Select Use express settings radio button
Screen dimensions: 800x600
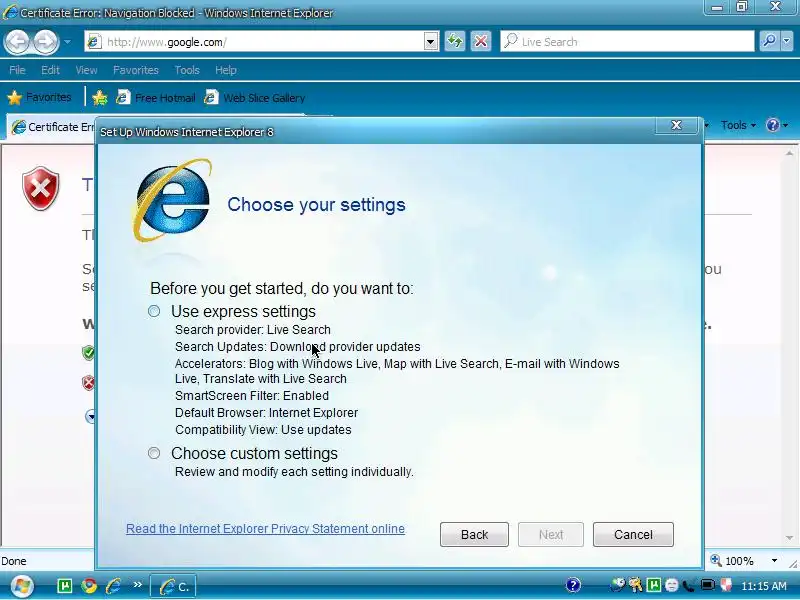[154, 311]
